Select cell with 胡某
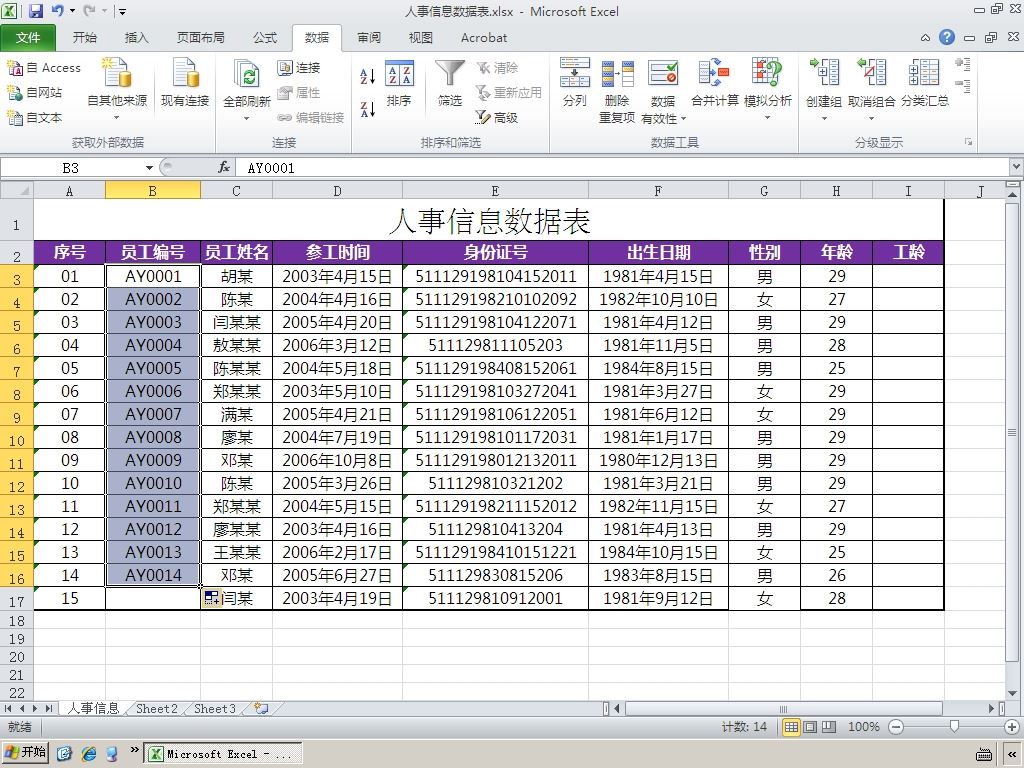The width and height of the screenshot is (1024, 768). [236, 276]
